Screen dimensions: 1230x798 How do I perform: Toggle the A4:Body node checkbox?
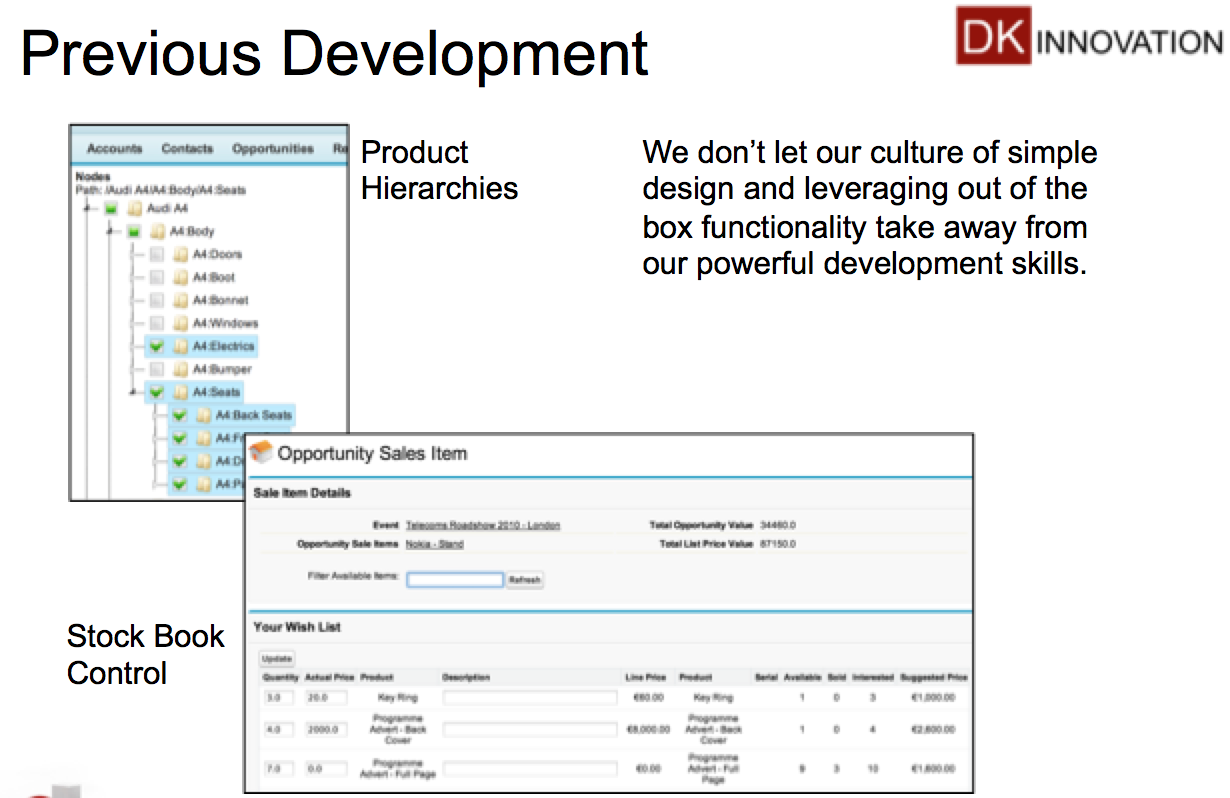[135, 232]
